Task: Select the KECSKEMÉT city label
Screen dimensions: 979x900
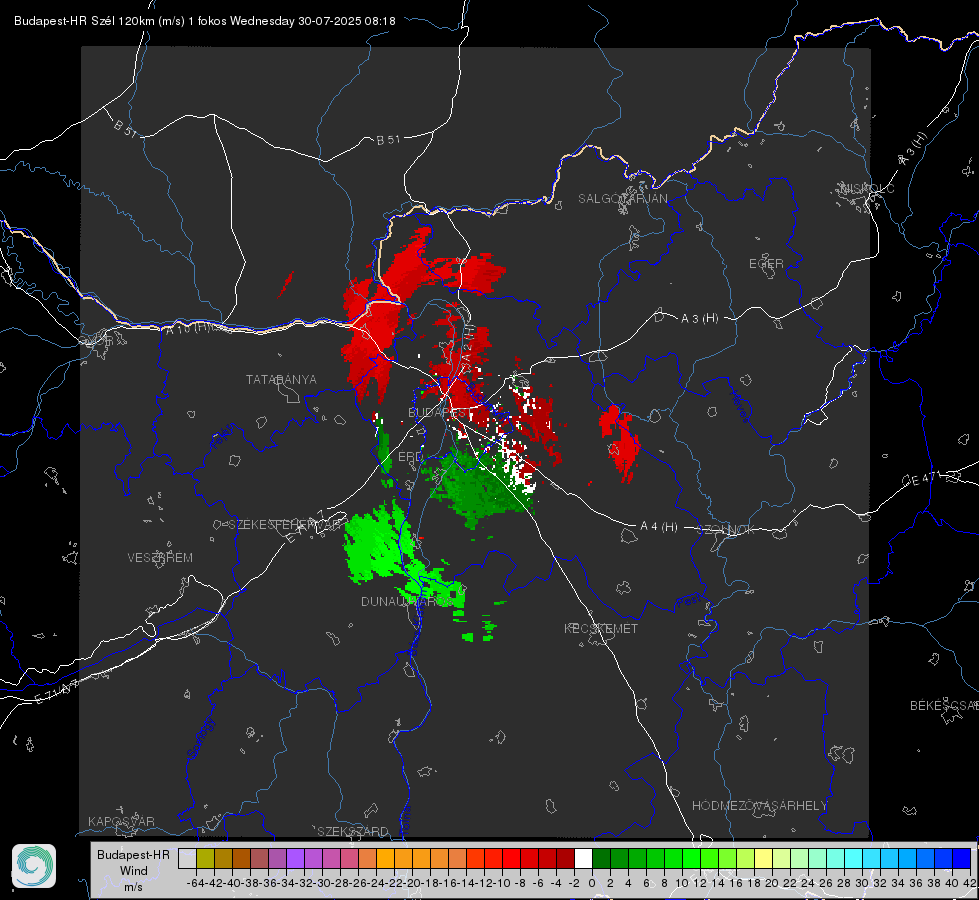Action: pos(601,628)
